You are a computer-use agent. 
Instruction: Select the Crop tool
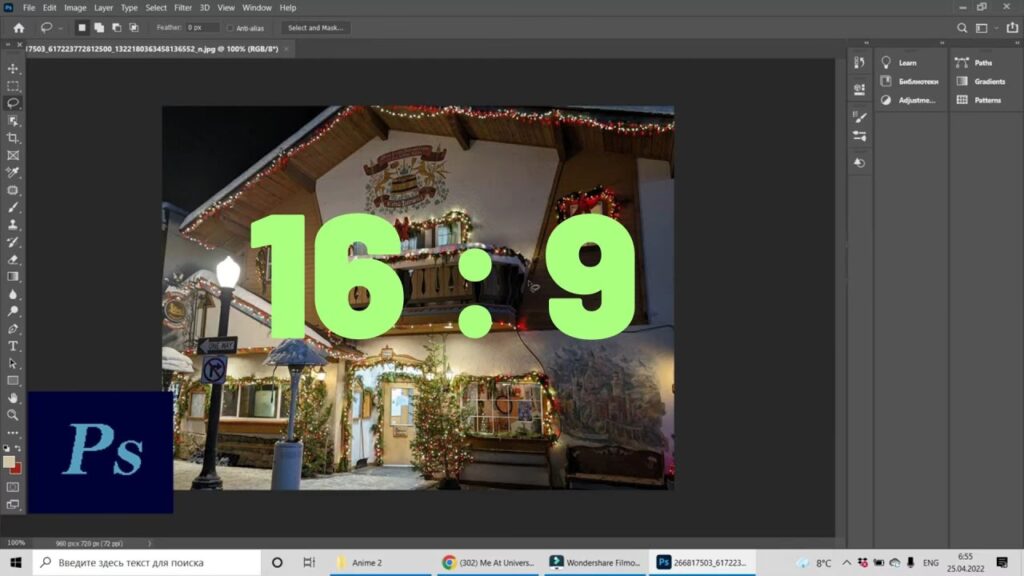13,138
